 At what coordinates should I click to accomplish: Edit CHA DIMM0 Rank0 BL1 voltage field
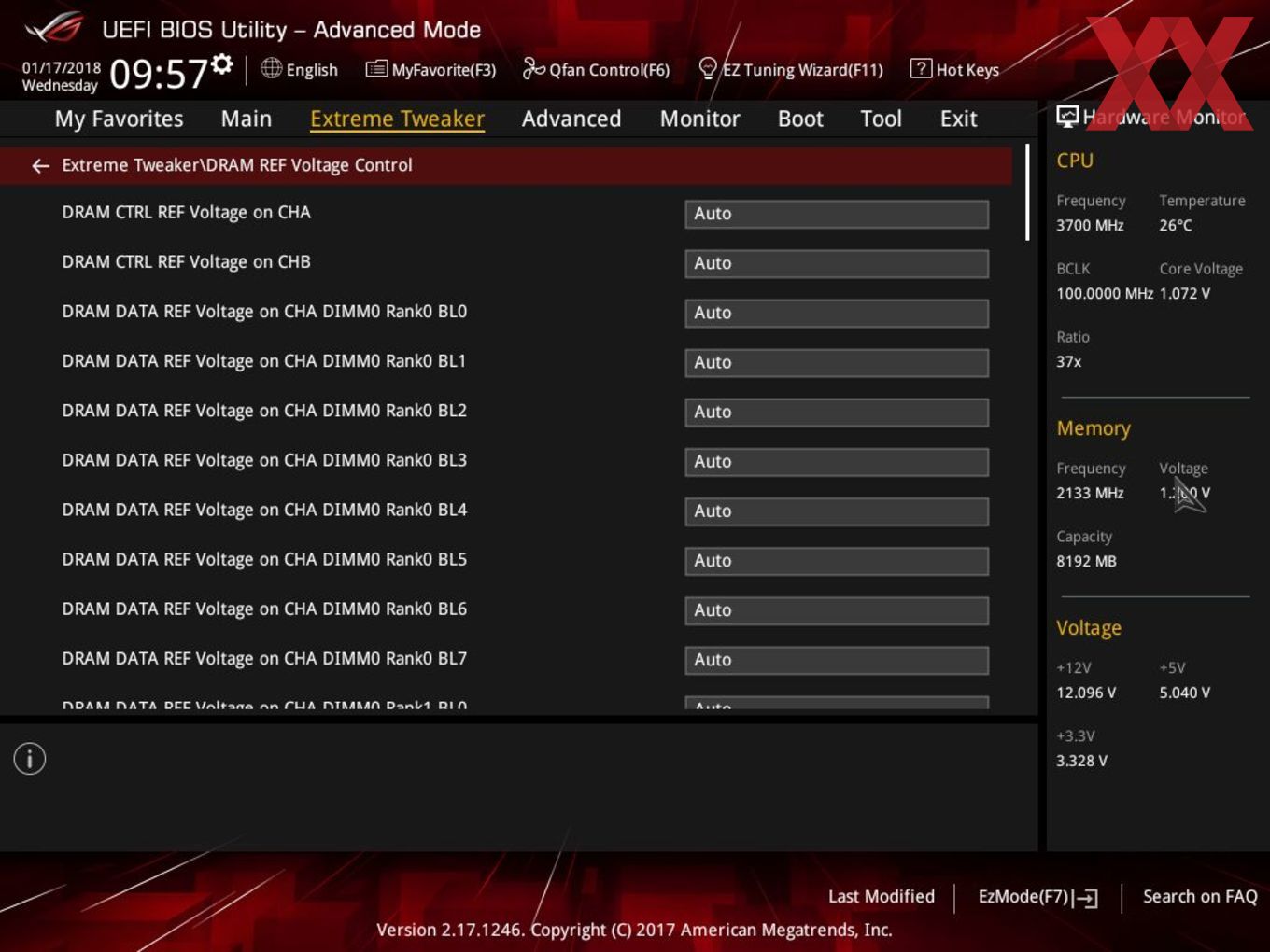coord(837,362)
